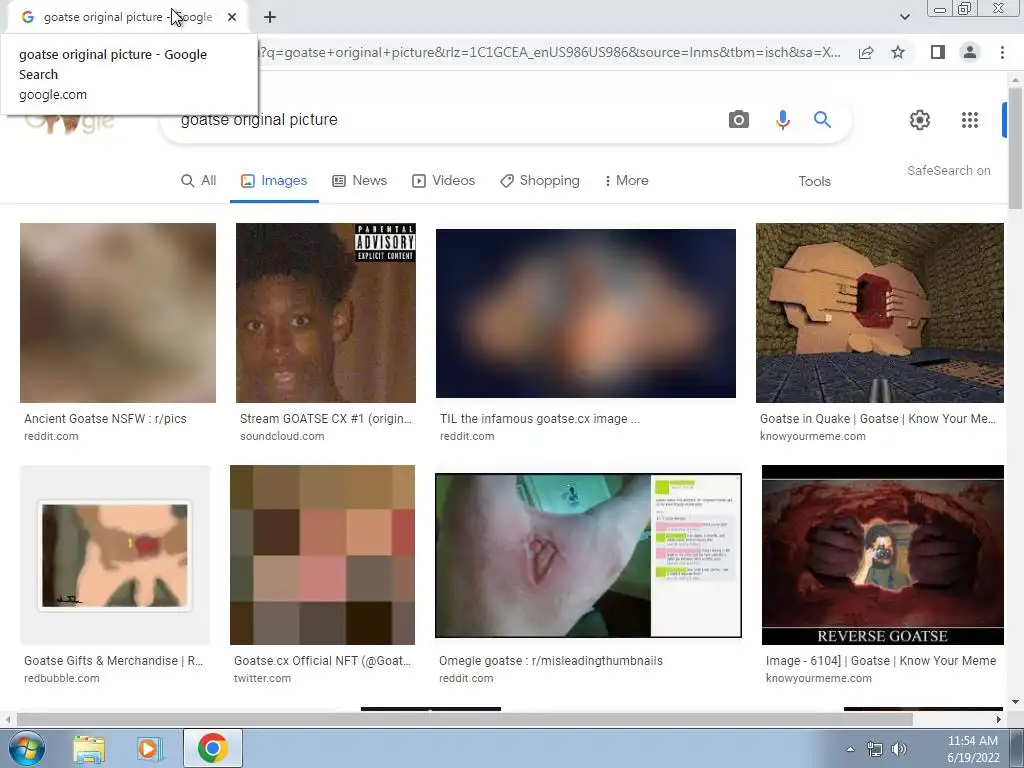Expand the More search options menu
Image resolution: width=1024 pixels, height=768 pixels.
[x=626, y=181]
